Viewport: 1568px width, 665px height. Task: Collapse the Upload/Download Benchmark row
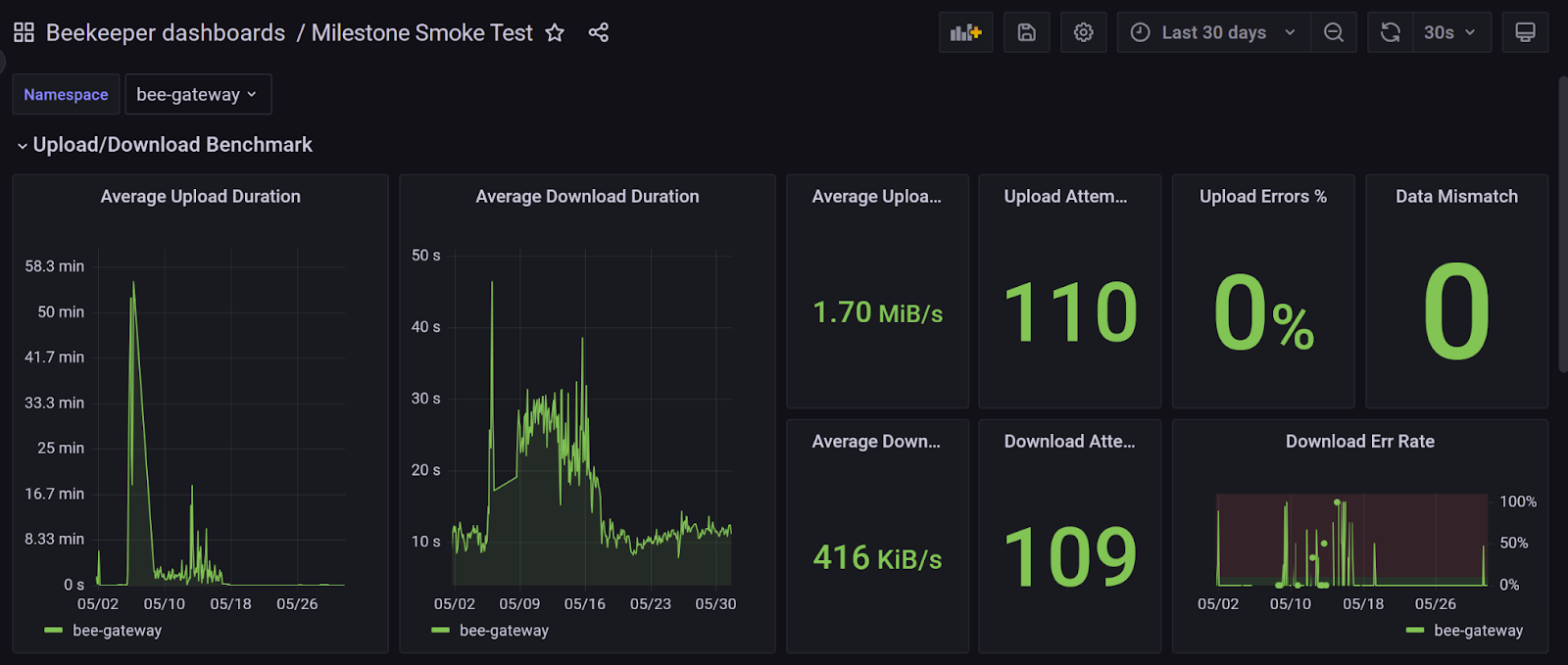pyautogui.click(x=23, y=146)
